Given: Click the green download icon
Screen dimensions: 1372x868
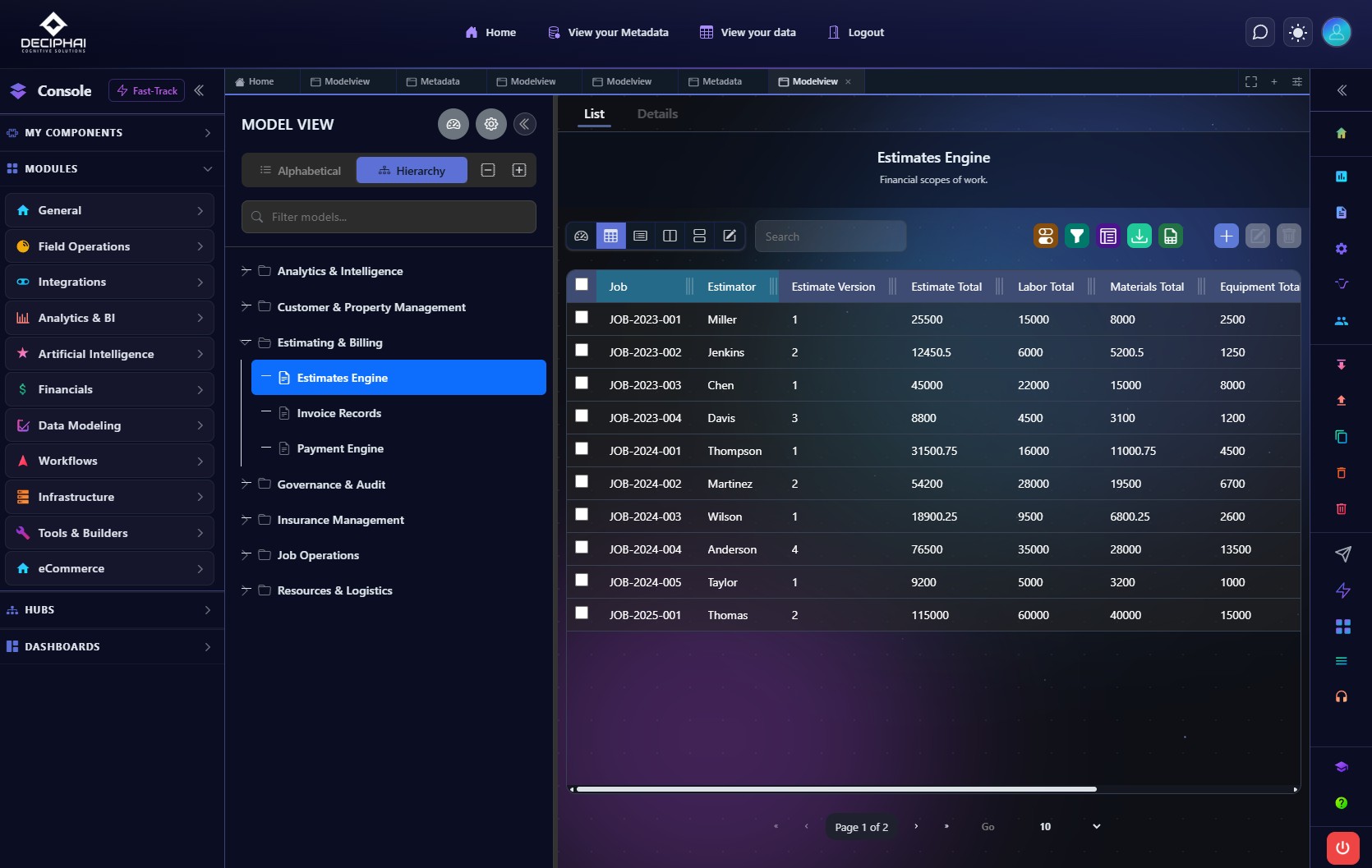Looking at the screenshot, I should click(1139, 237).
